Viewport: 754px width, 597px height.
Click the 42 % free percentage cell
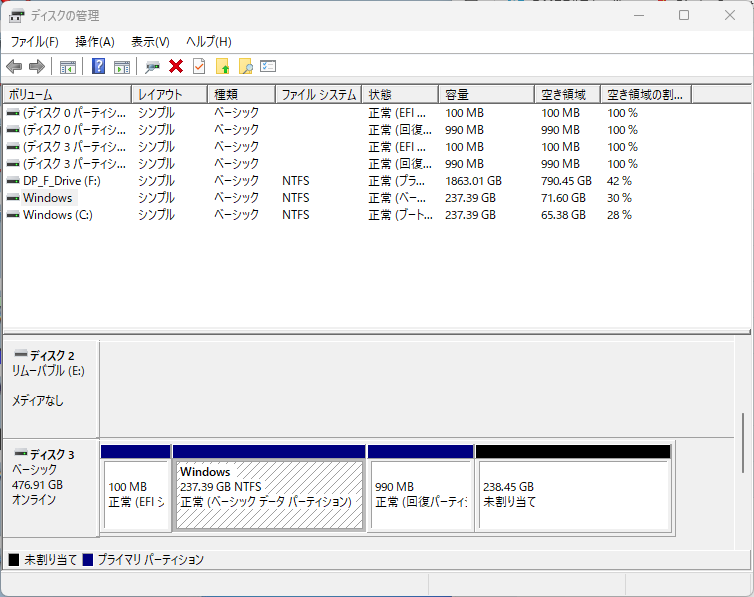click(x=619, y=181)
